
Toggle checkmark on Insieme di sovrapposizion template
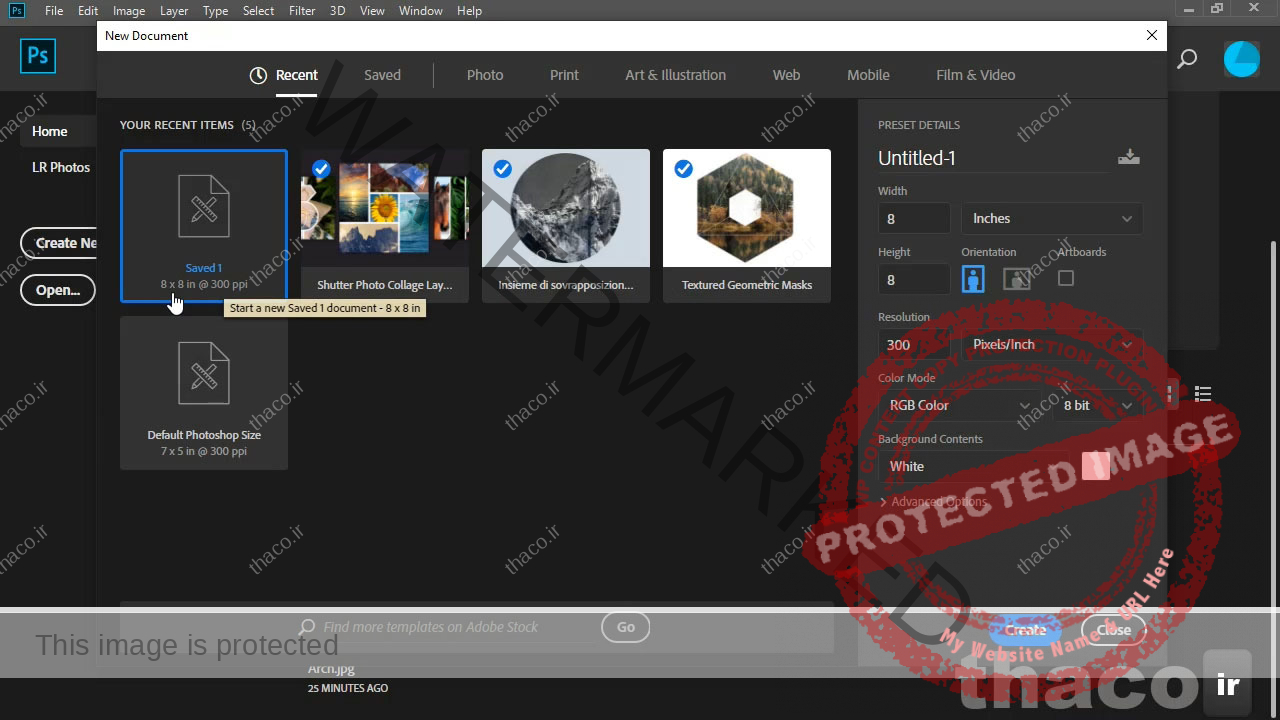coord(502,169)
